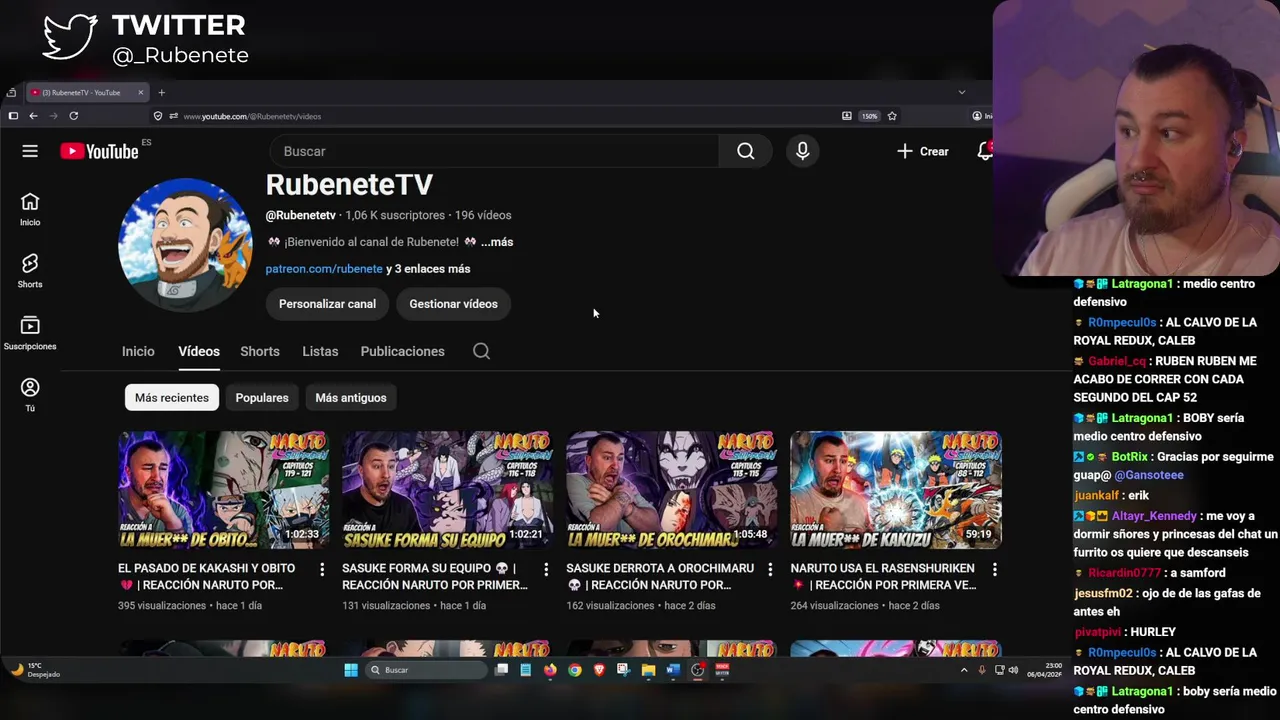The height and width of the screenshot is (720, 1280).
Task: Toggle the browser sidebar panel icon
Action: 13,116
